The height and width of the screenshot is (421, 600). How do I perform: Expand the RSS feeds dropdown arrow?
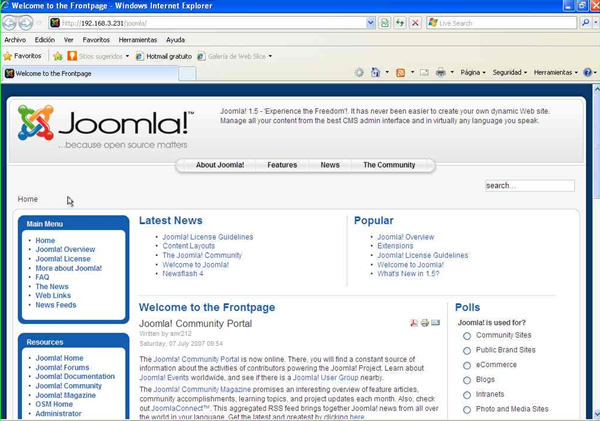click(x=412, y=72)
